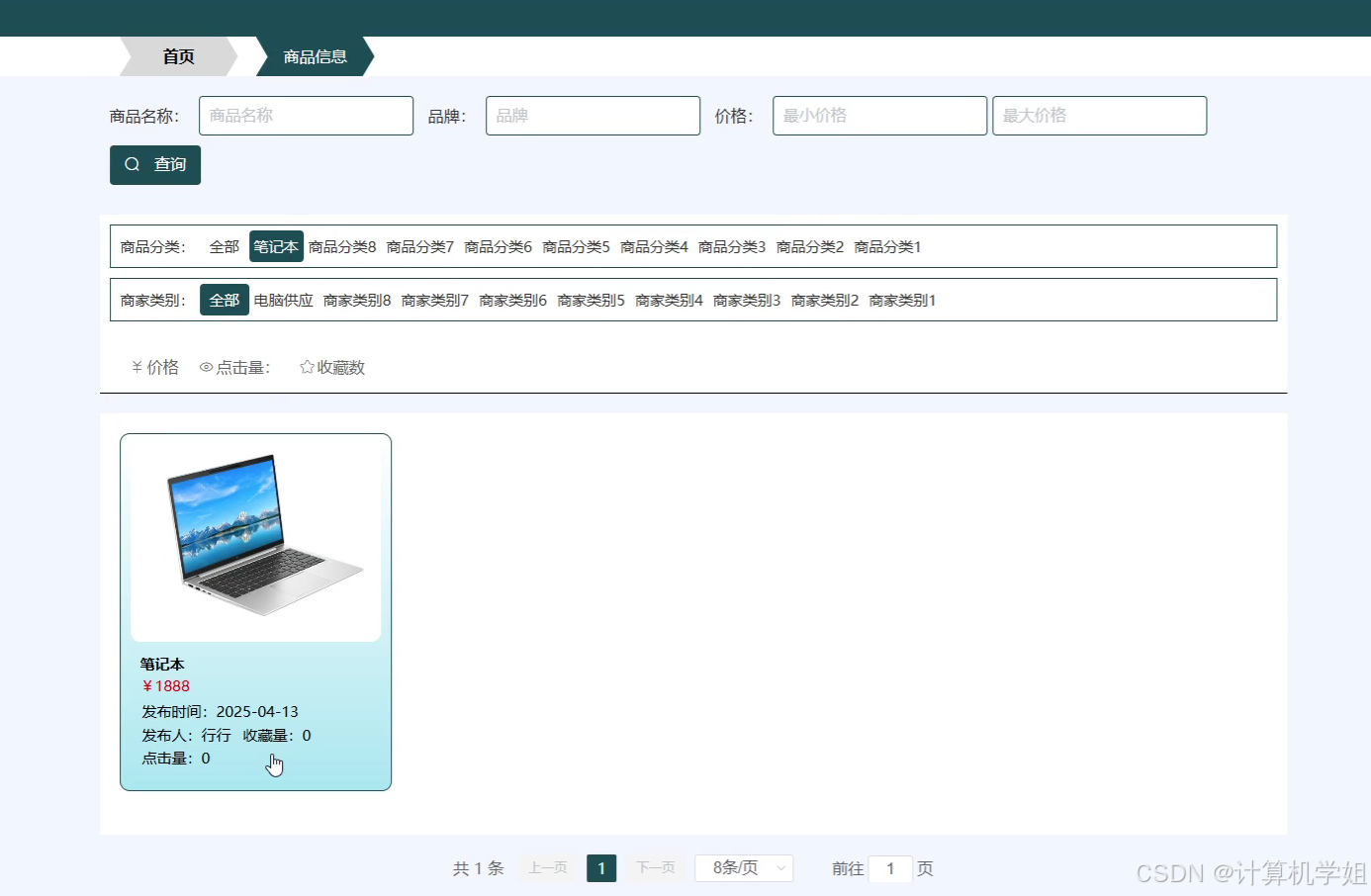Filter by 商品分类6

click(x=499, y=246)
